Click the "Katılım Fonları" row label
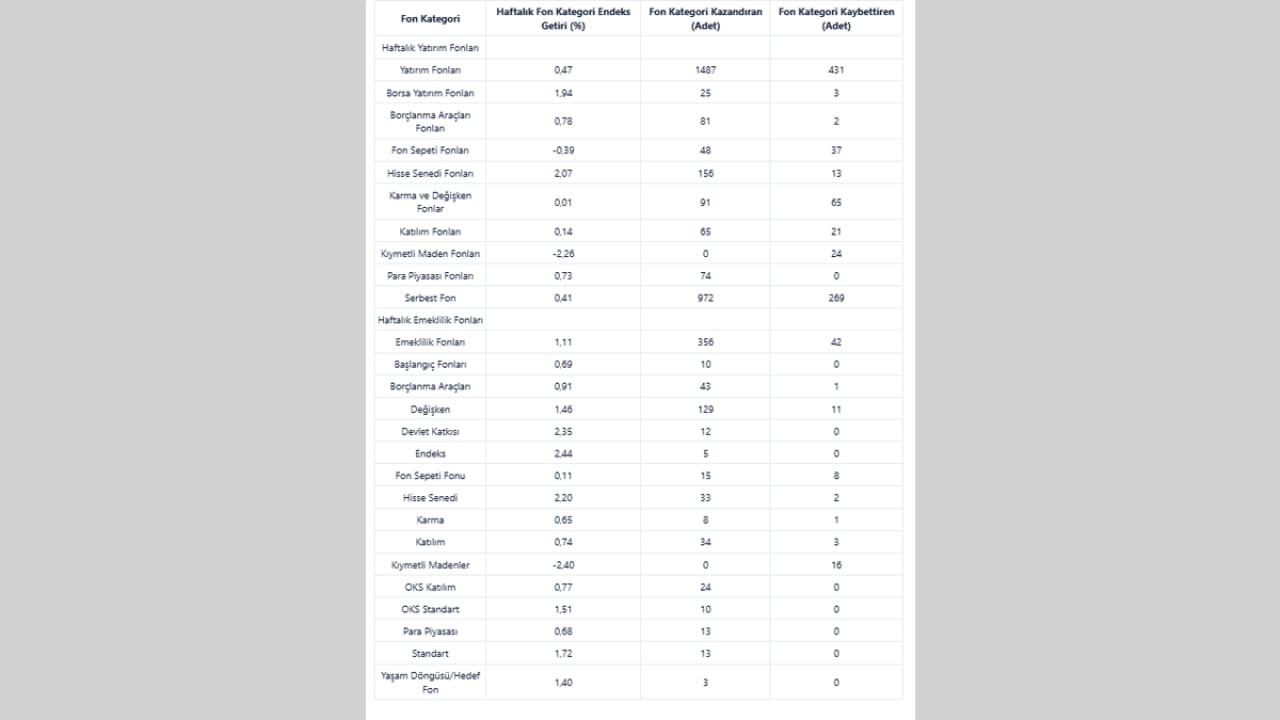 (x=430, y=232)
